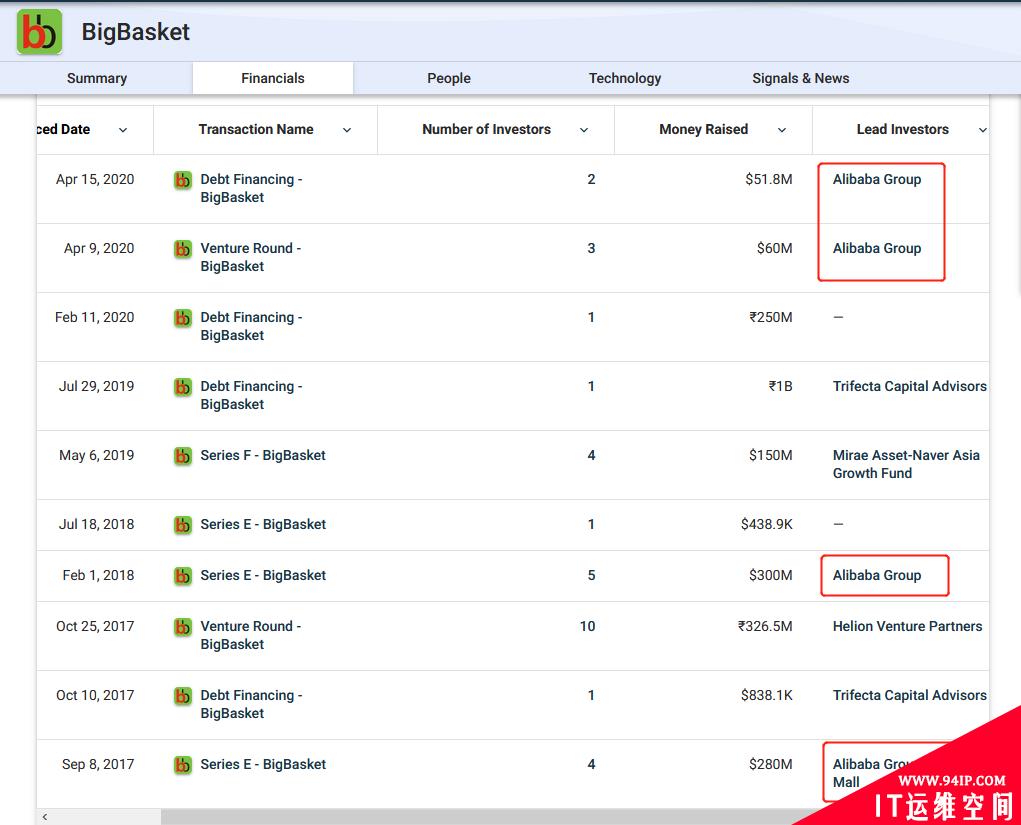Open Helion Venture Partners investor link
The image size is (1021, 825).
907,626
